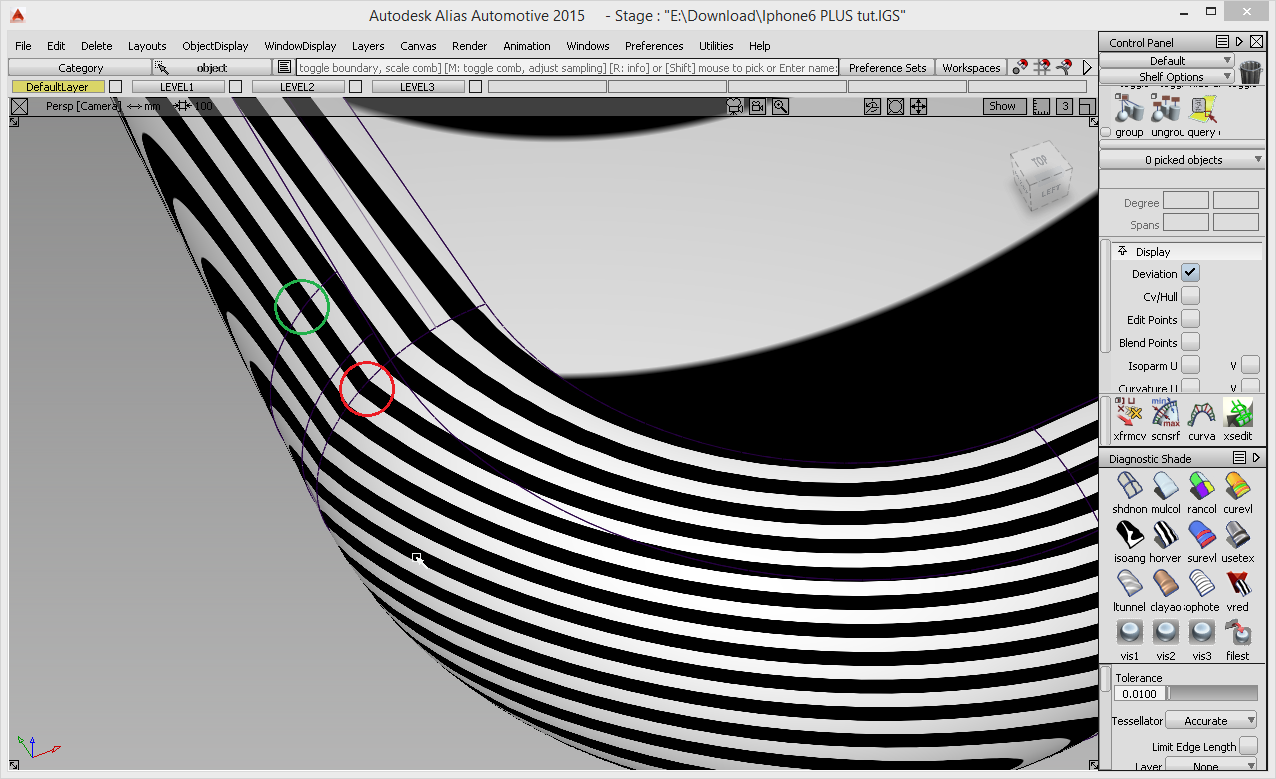Enable the Isoparm U checkbox
This screenshot has width=1276, height=779.
tap(1190, 365)
